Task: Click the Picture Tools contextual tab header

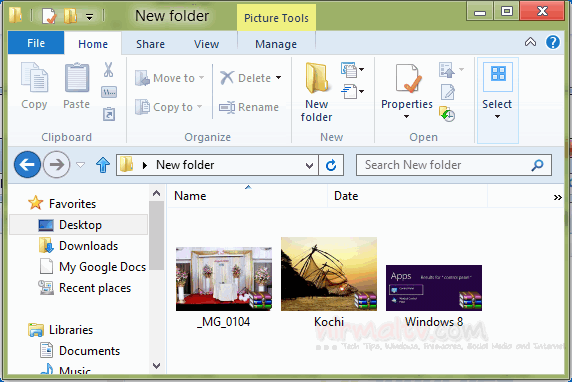Action: pos(276,18)
